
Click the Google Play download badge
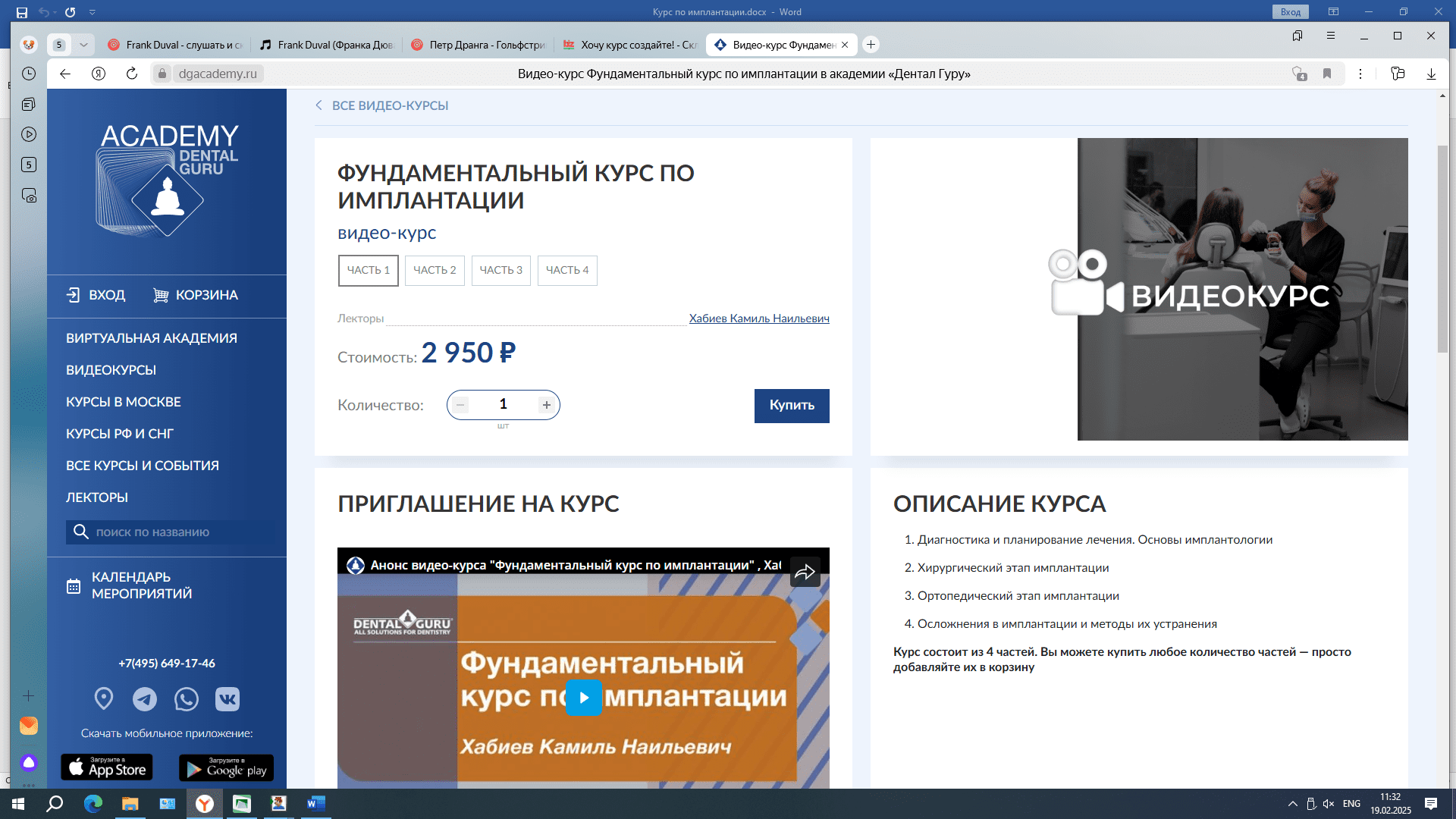click(x=226, y=767)
